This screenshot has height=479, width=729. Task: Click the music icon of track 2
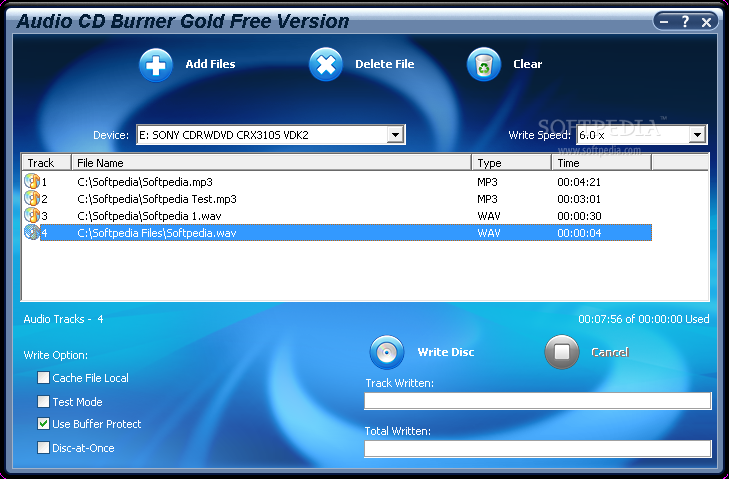(x=32, y=199)
